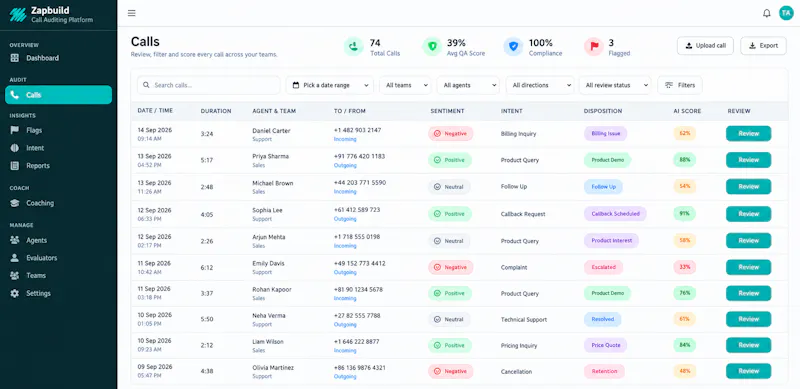Click the Escalated disposition tag
This screenshot has height=389, width=800.
[x=604, y=267]
